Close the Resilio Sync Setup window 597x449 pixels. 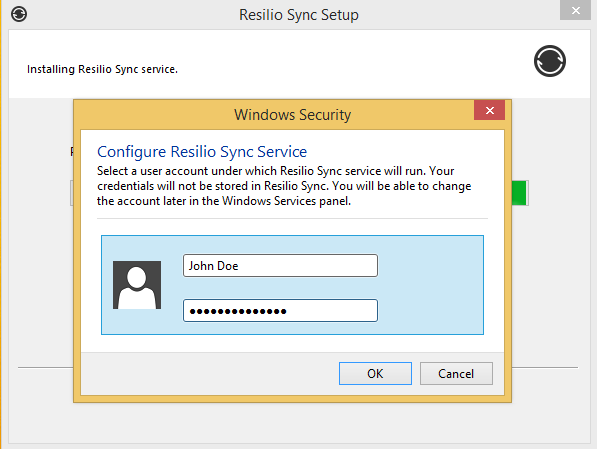pos(575,10)
